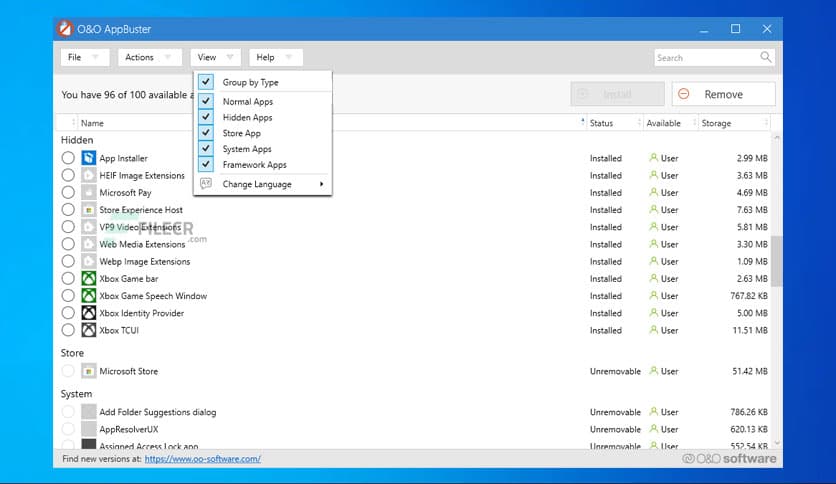This screenshot has width=836, height=484.
Task: Click Unremovable status of Microsoft Store
Action: click(615, 371)
